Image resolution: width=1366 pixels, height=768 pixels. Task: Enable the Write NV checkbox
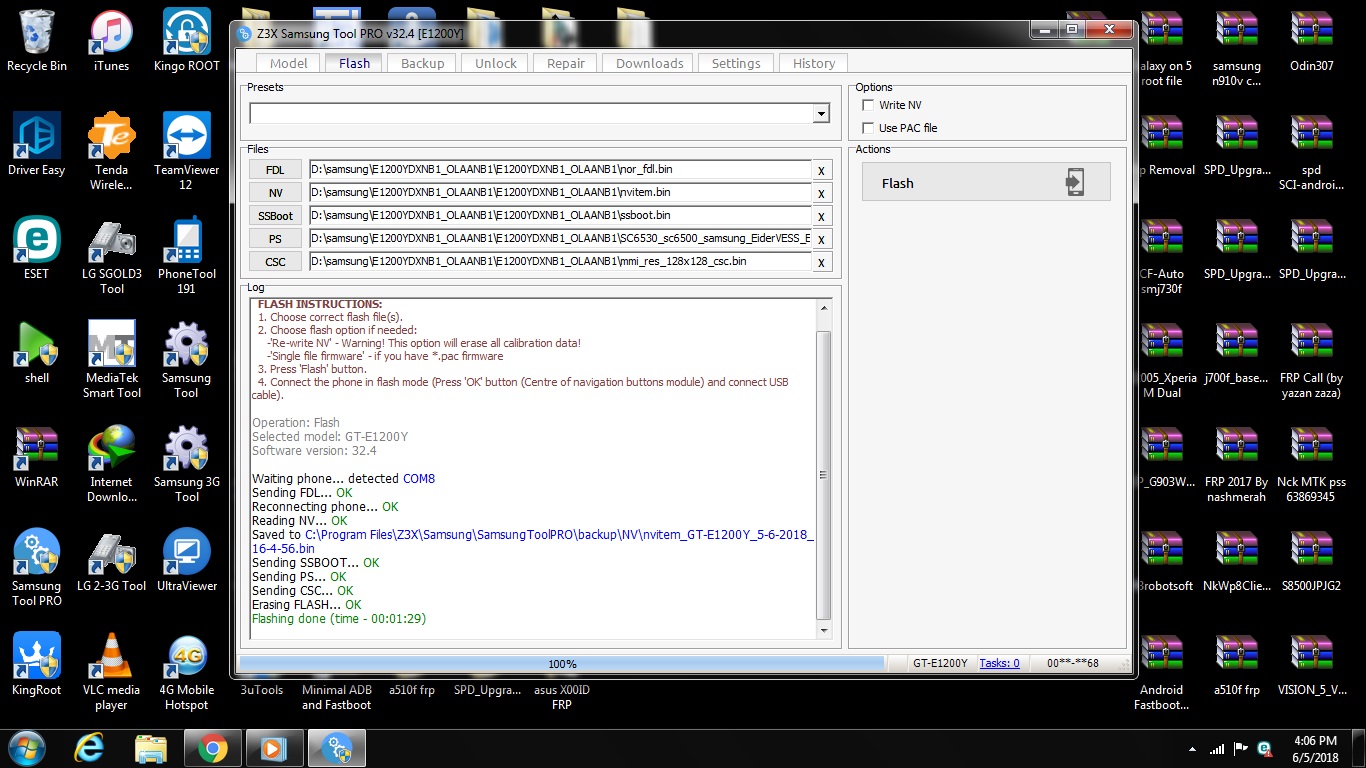coord(868,105)
